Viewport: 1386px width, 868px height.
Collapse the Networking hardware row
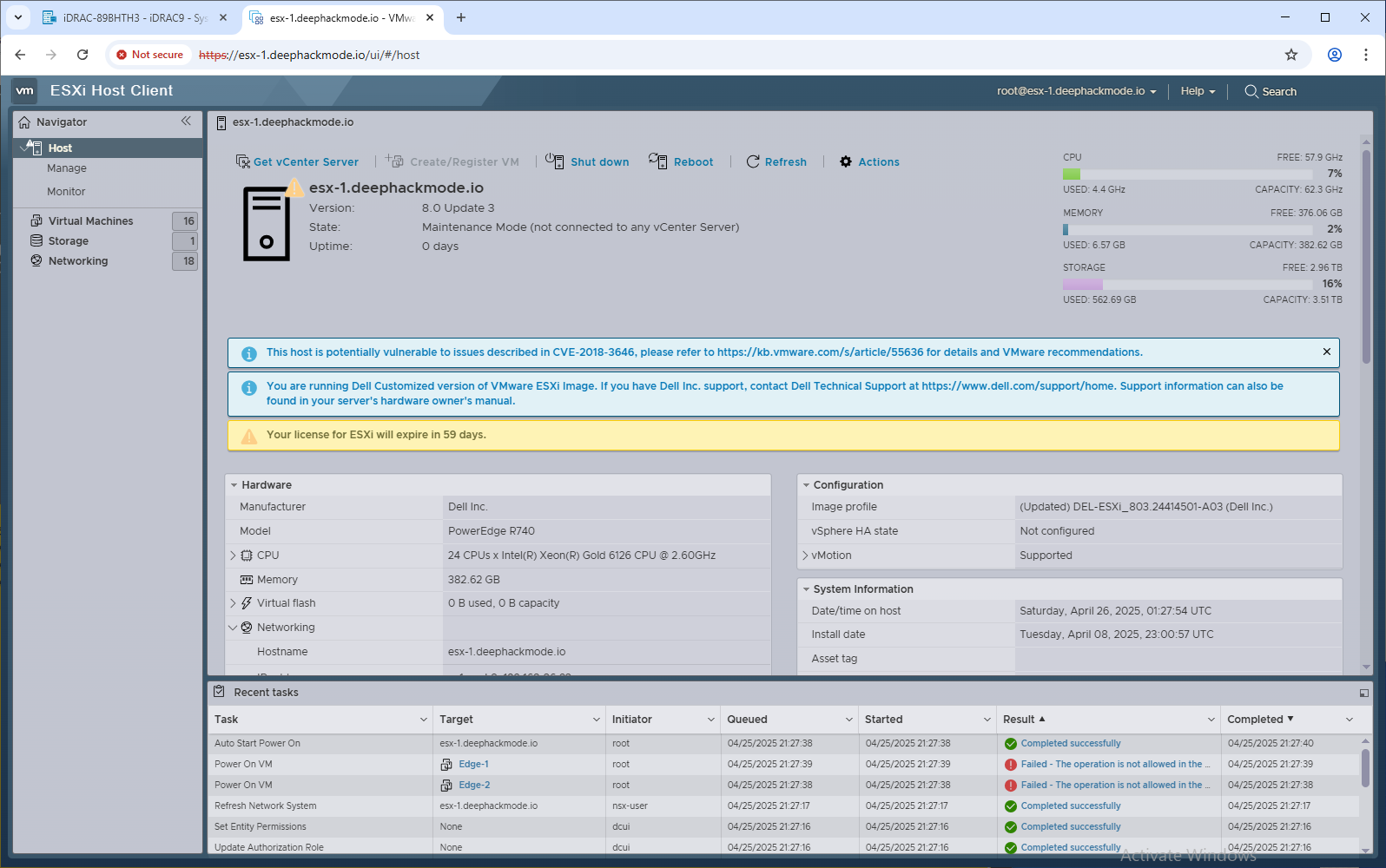click(233, 627)
